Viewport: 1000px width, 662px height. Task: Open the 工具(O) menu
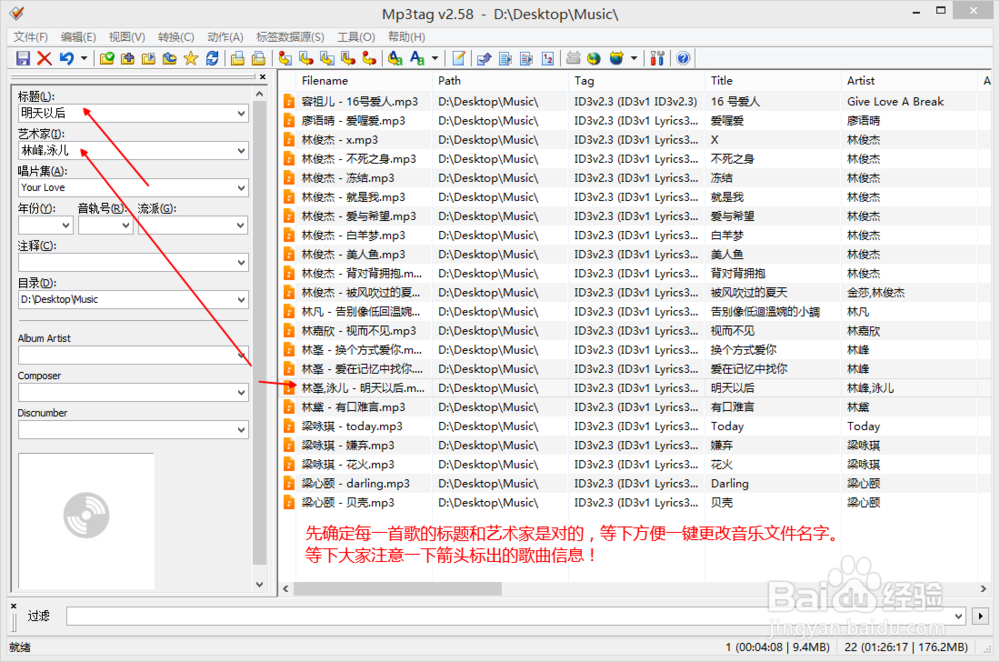(357, 37)
